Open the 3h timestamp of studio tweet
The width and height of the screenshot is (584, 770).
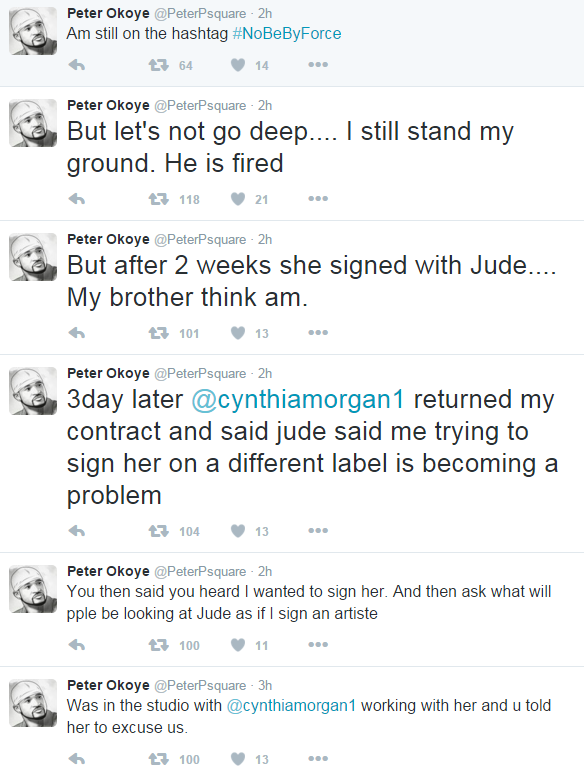tap(265, 685)
